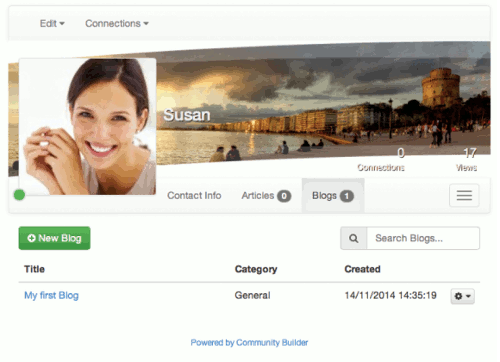Click the New Blog button
This screenshot has width=500, height=362.
(x=54, y=238)
